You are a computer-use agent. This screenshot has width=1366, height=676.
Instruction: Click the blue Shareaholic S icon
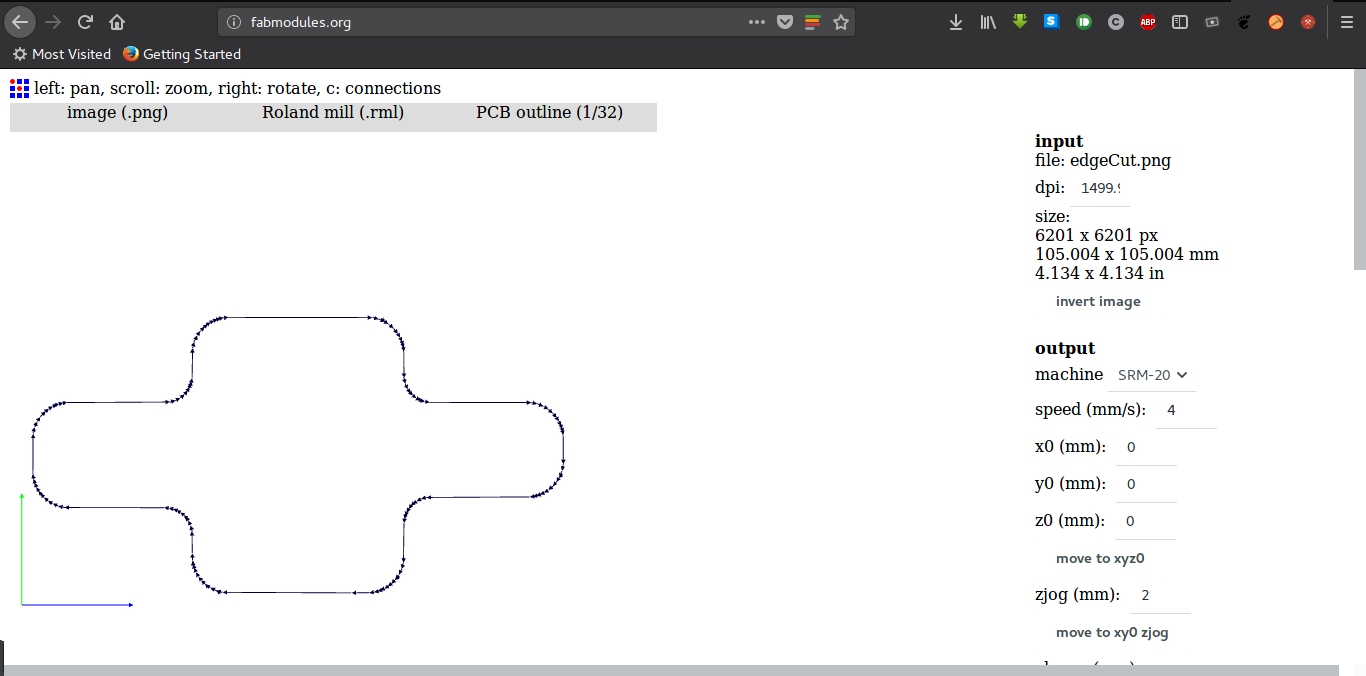tap(1051, 21)
